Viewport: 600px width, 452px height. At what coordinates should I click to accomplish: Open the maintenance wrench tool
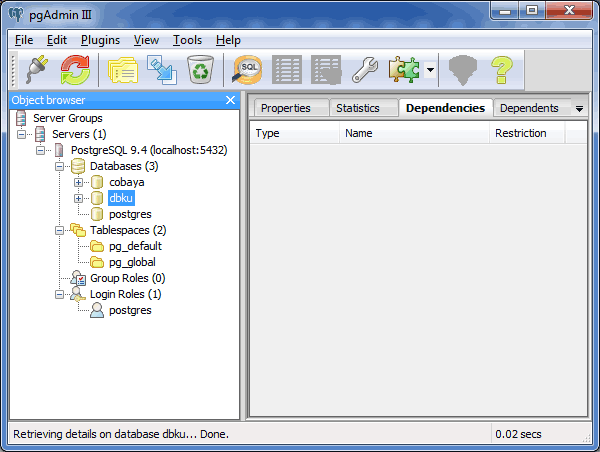(365, 70)
